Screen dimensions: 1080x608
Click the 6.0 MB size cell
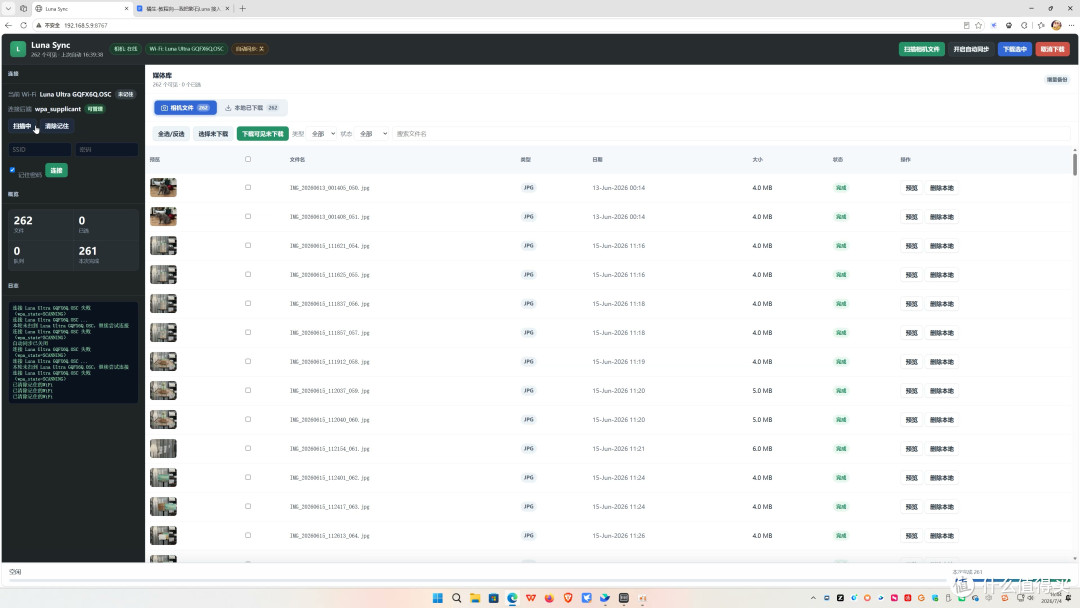pos(762,449)
